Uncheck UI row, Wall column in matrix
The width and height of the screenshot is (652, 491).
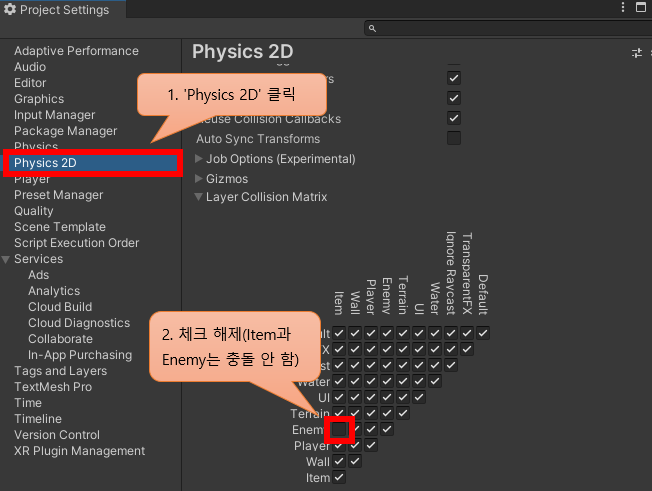pyautogui.click(x=355, y=397)
